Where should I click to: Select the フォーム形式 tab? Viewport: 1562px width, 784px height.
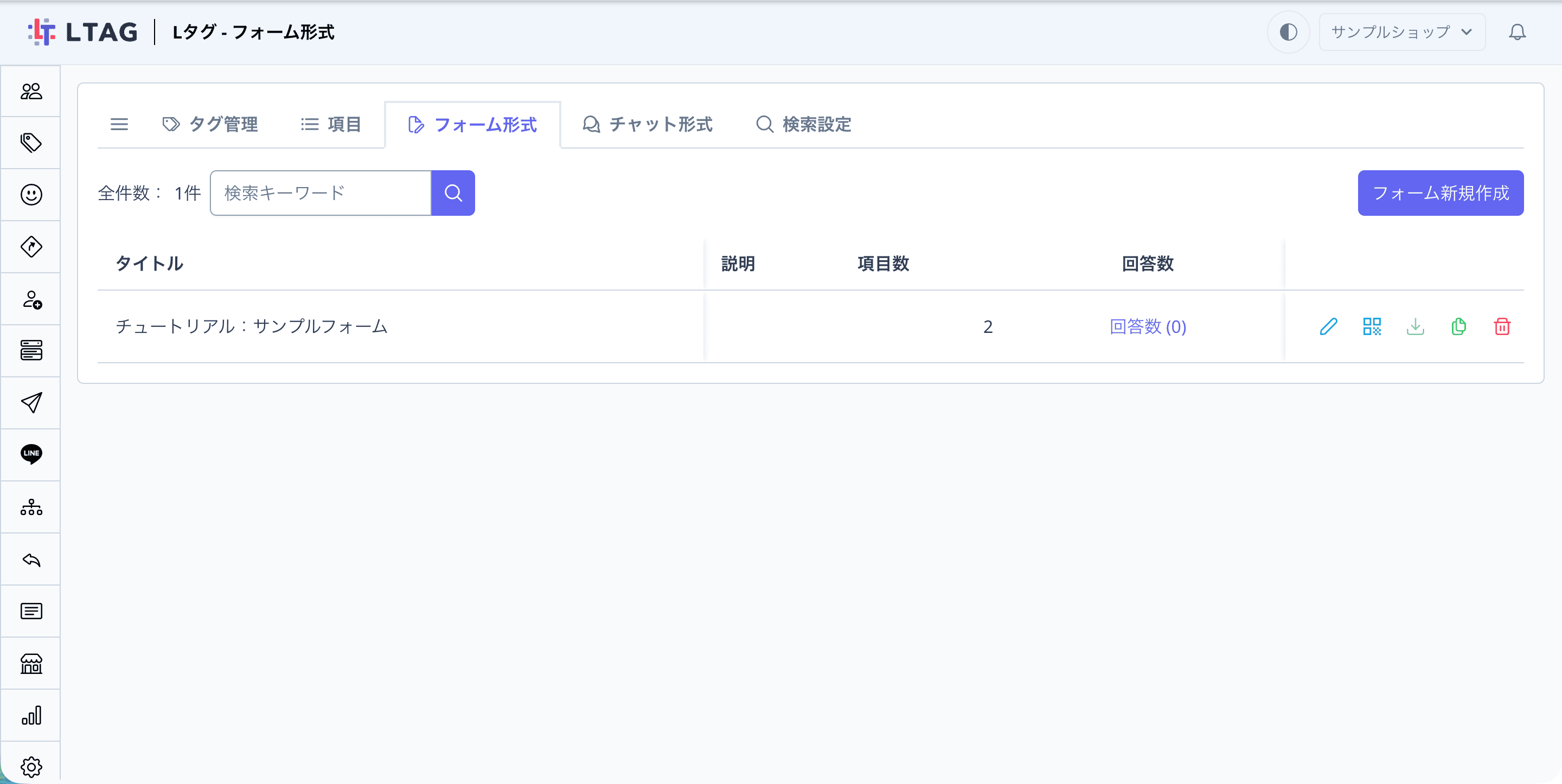[x=472, y=125]
